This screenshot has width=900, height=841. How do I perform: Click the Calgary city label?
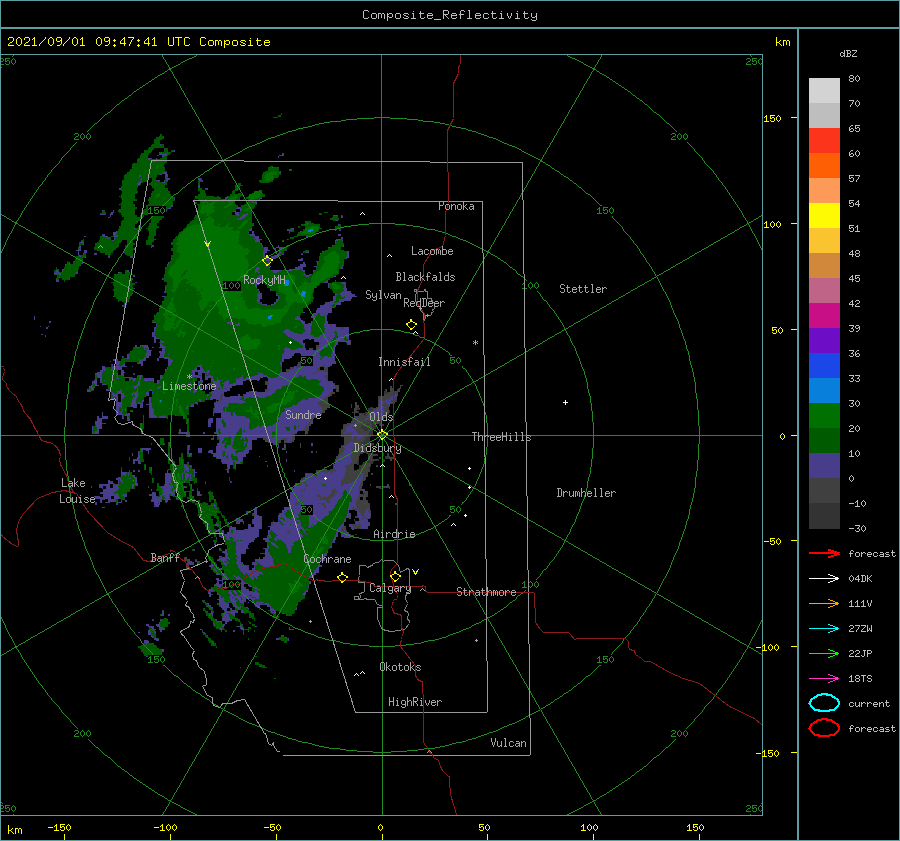point(390,588)
